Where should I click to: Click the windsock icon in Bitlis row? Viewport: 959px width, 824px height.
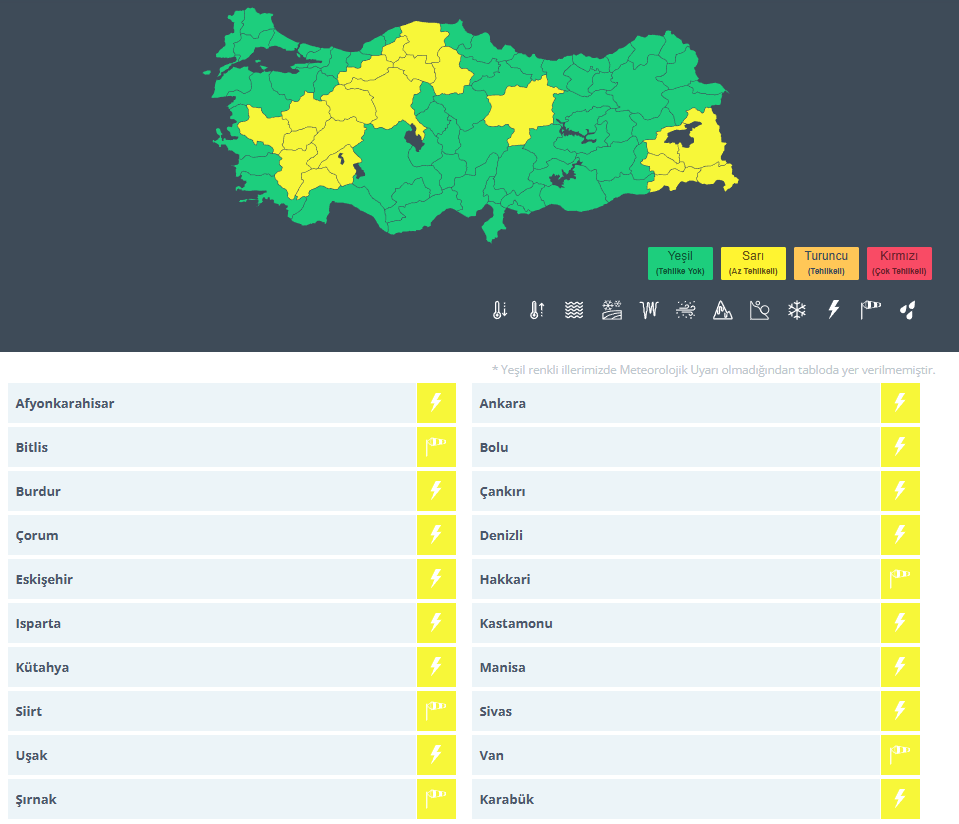[x=436, y=447]
